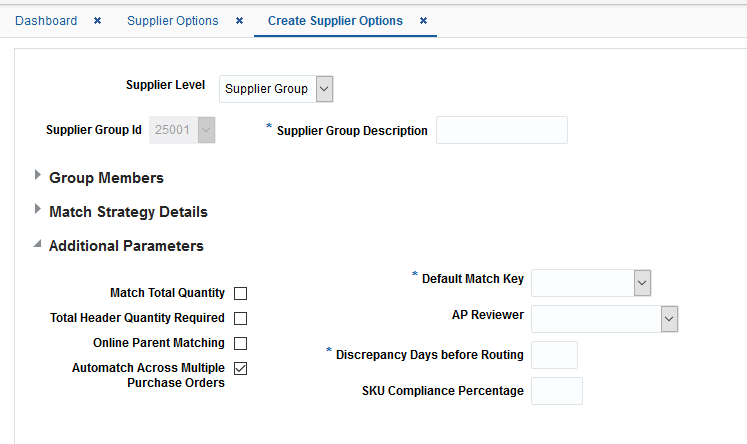747x444 pixels.
Task: Switch to the Dashboard tab
Action: (x=46, y=21)
